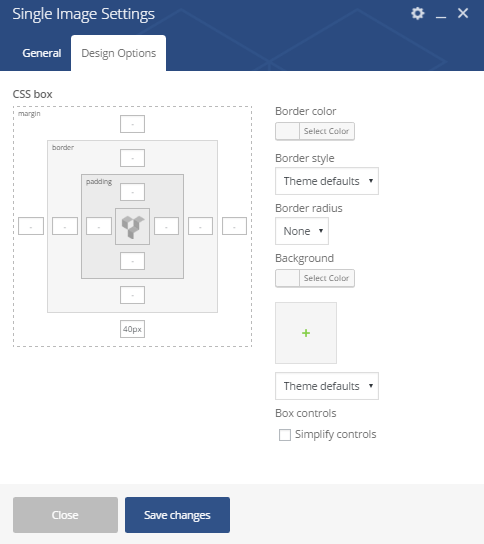The width and height of the screenshot is (484, 544).
Task: Open the settings gear icon in header
Action: pyautogui.click(x=418, y=14)
